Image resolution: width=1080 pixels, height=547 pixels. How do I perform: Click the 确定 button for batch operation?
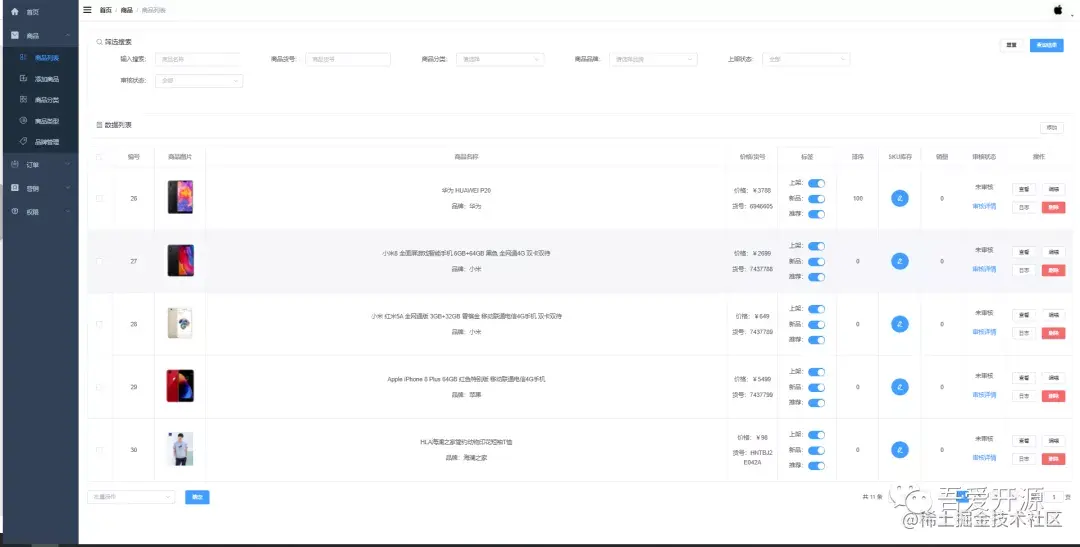tap(197, 497)
